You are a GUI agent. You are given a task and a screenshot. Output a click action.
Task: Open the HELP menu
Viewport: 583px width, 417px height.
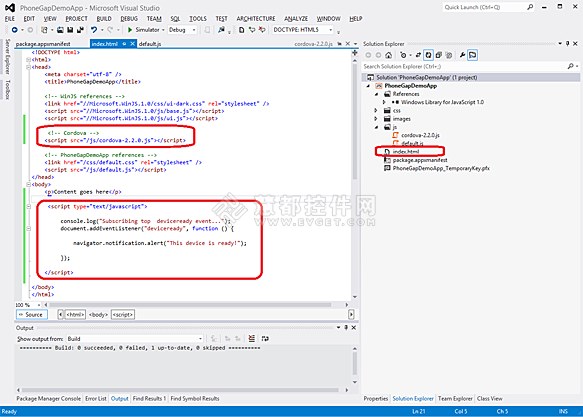click(x=355, y=19)
